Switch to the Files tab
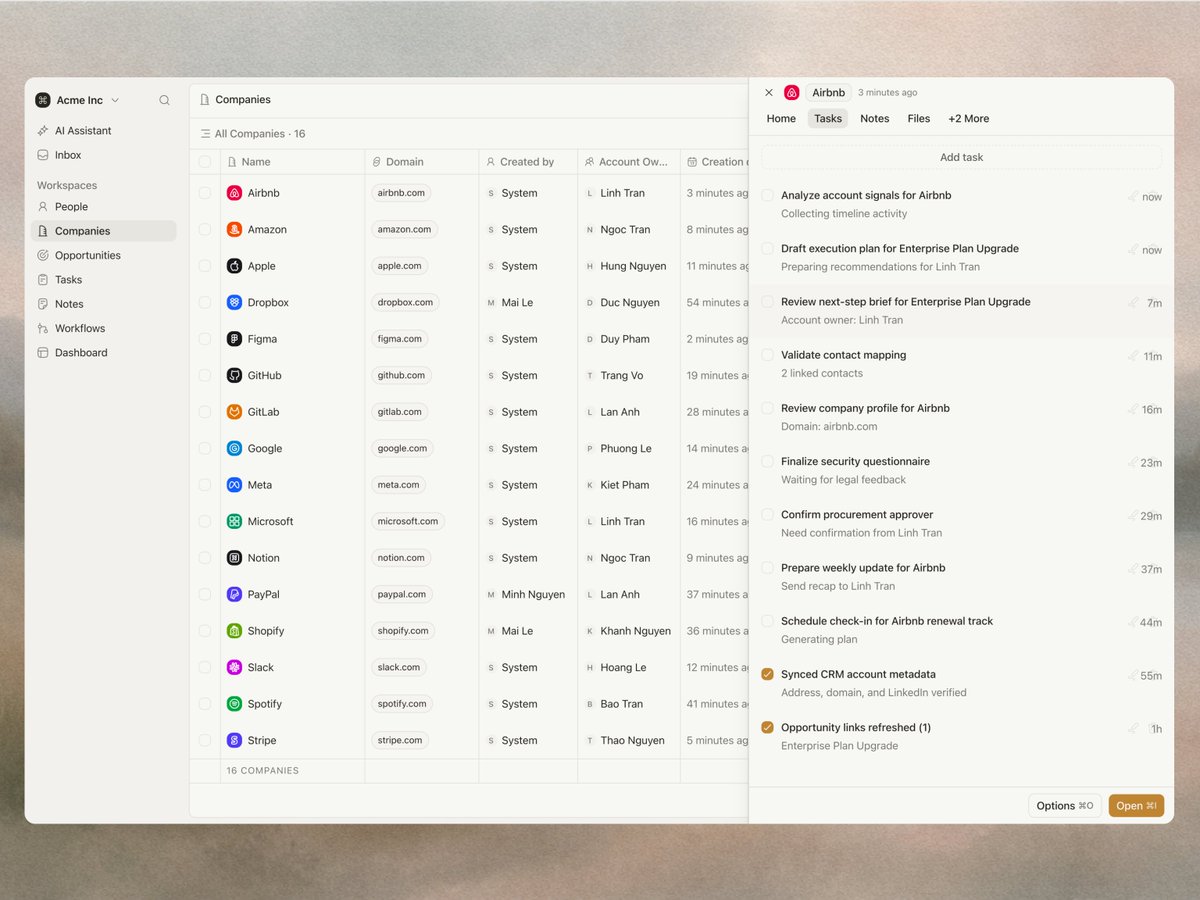Screen dimensions: 1200x900 919,119
